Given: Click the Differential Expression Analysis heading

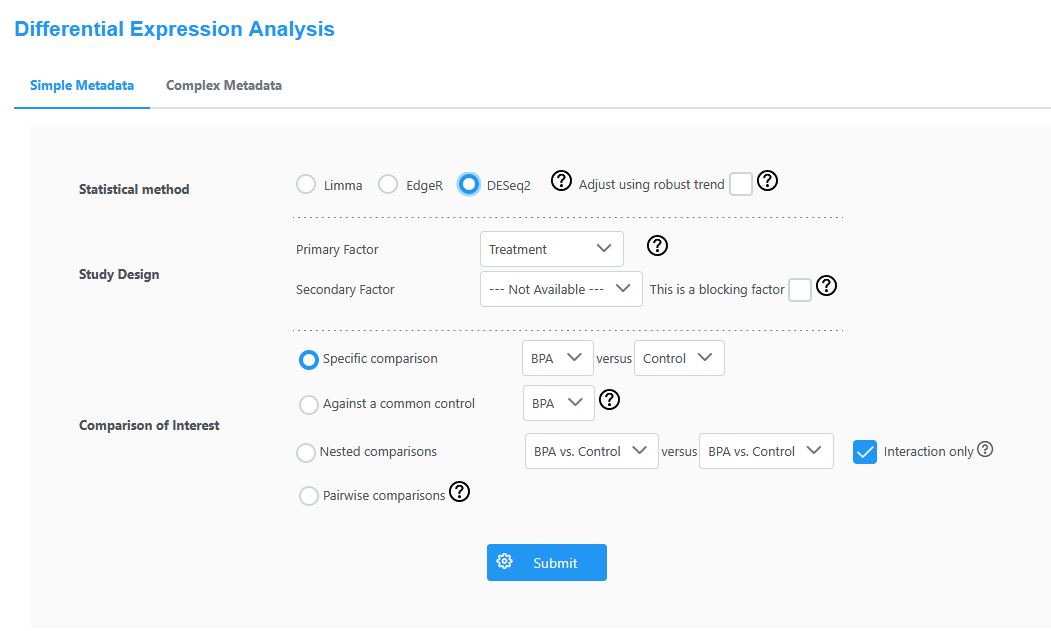Looking at the screenshot, I should pos(174,29).
